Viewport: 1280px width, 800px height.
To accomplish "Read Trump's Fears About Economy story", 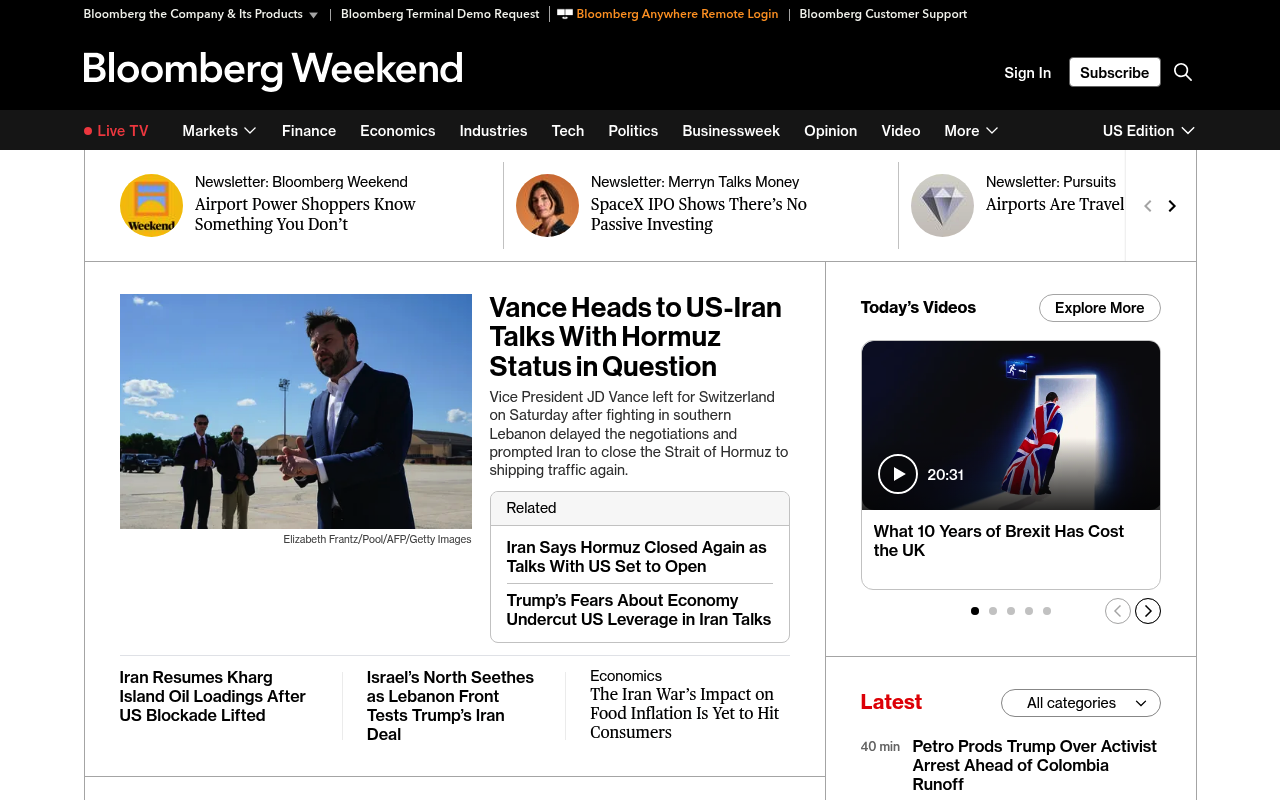I will 639,610.
